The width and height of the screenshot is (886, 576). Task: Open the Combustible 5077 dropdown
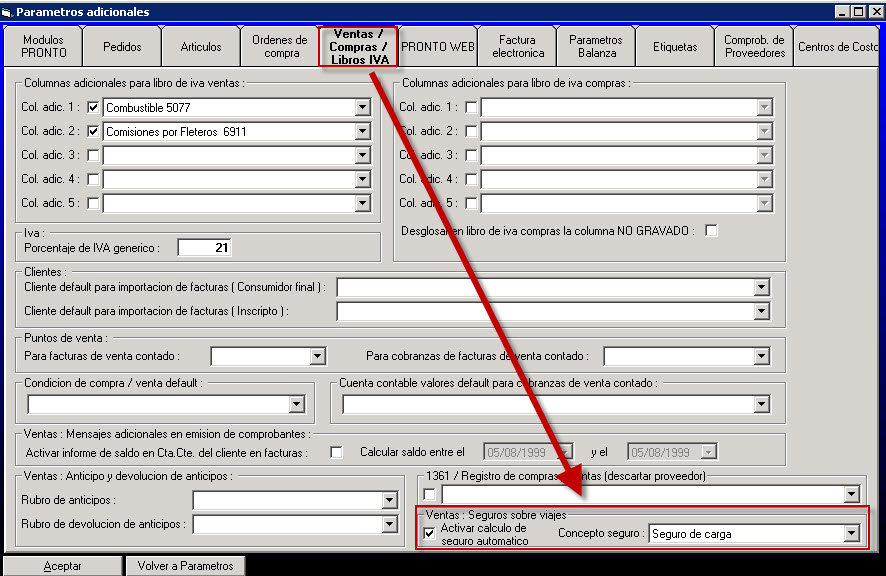coord(362,107)
